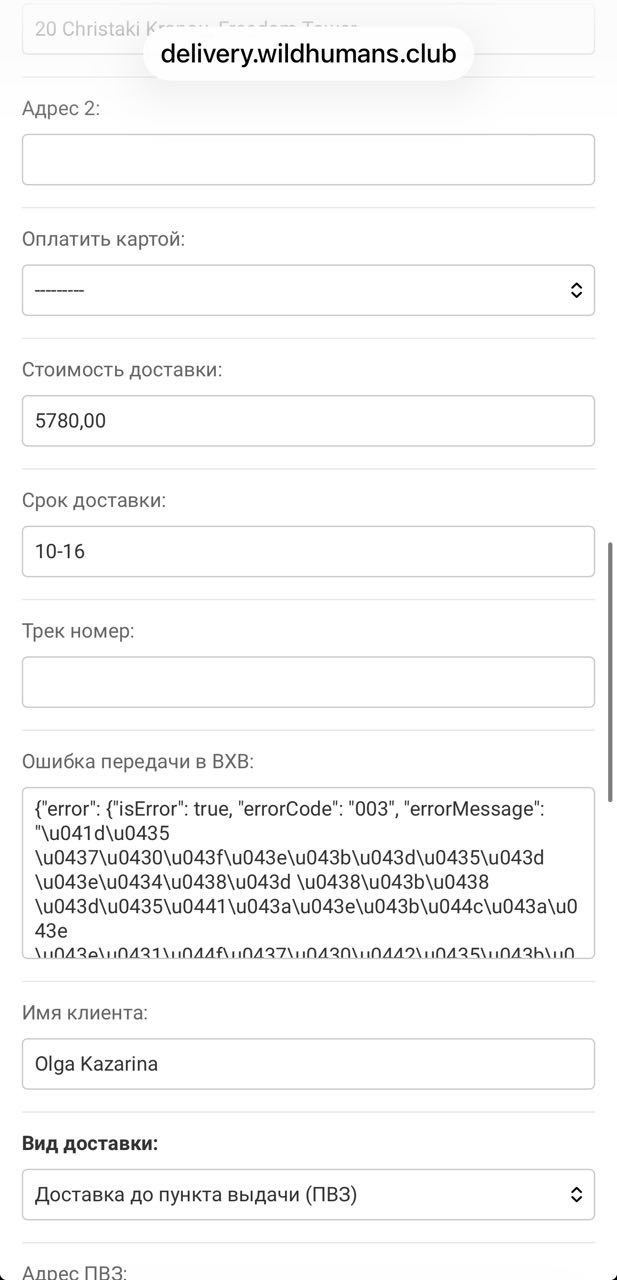Click the "Имя клиента:" label

(85, 1013)
